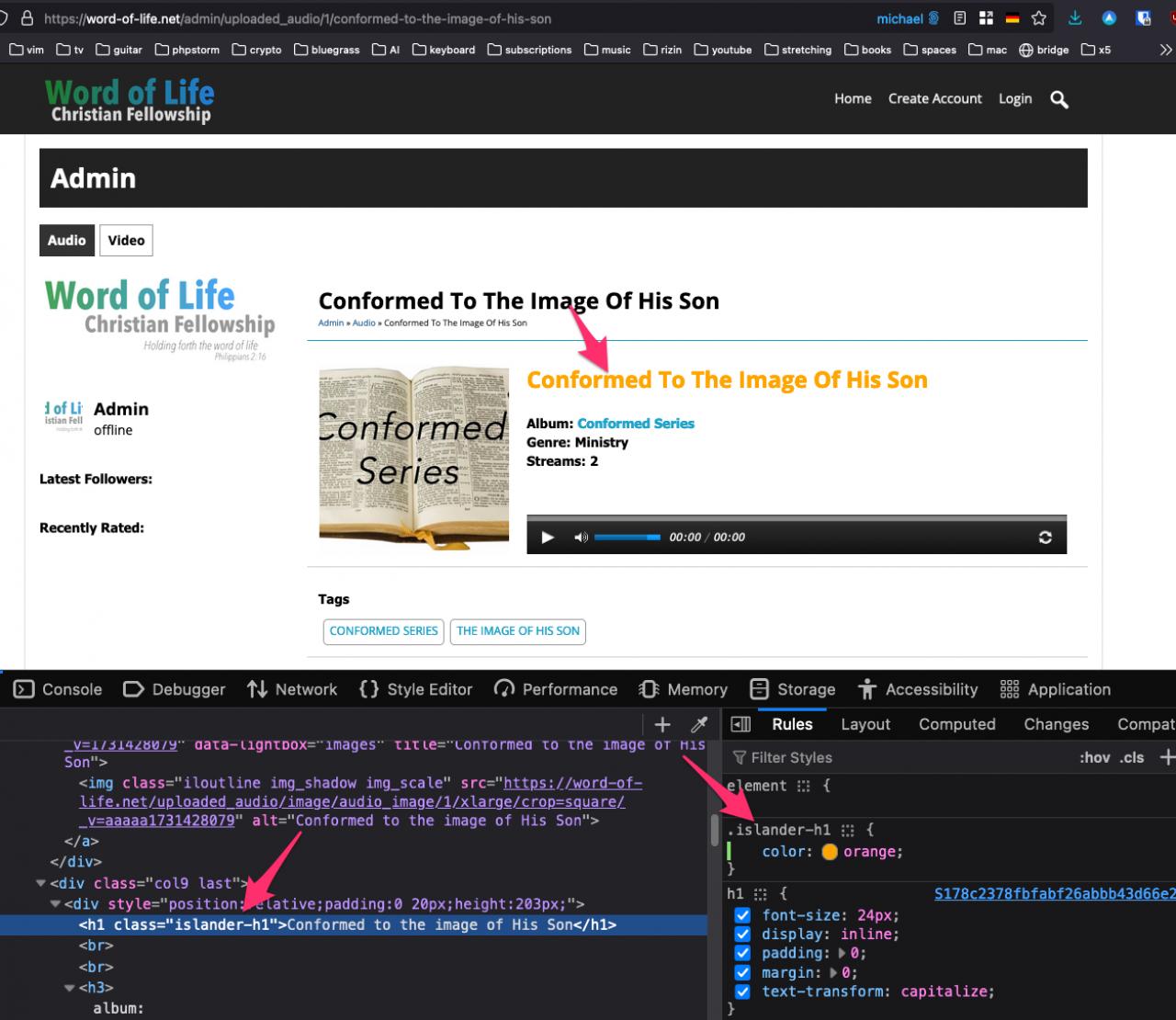This screenshot has width=1176, height=1020.
Task: Toggle the text-transform capitalize checkbox
Action: tap(742, 992)
